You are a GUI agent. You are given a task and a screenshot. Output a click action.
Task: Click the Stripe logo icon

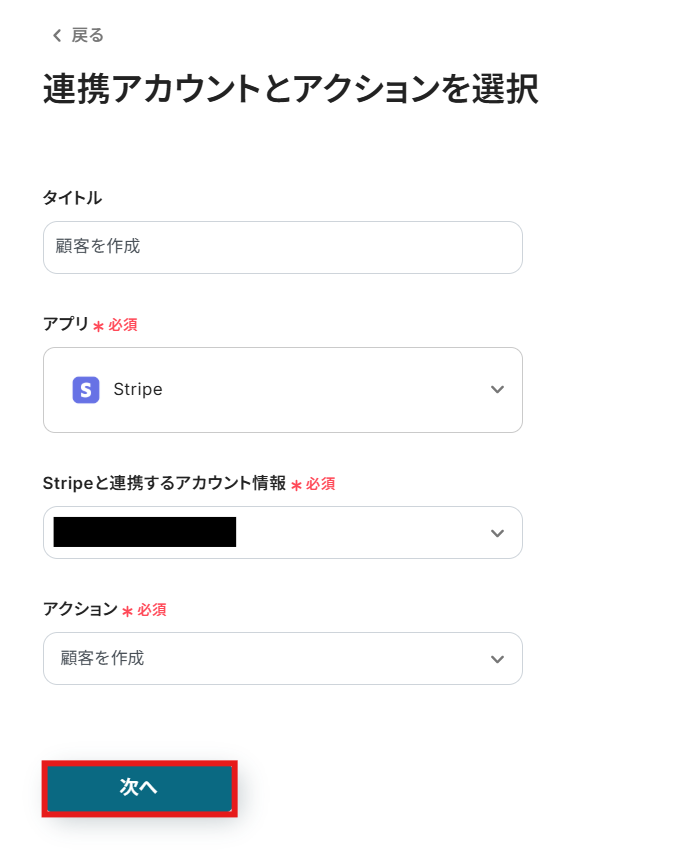click(86, 390)
